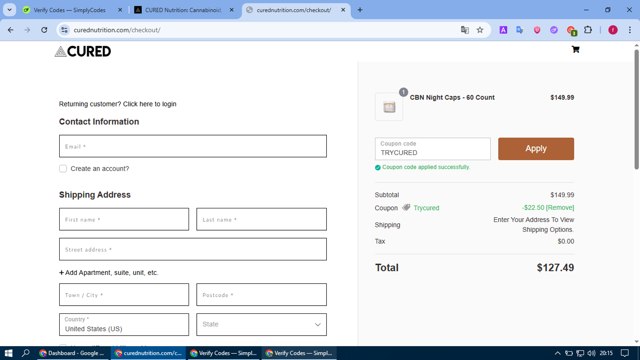The image size is (640, 360).
Task: Reload the checkout page
Action: point(44,30)
